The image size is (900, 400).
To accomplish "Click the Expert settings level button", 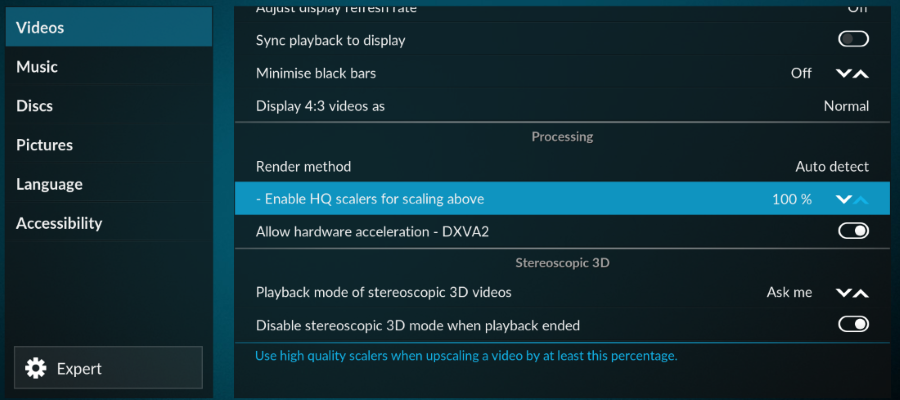I will pyautogui.click(x=108, y=367).
